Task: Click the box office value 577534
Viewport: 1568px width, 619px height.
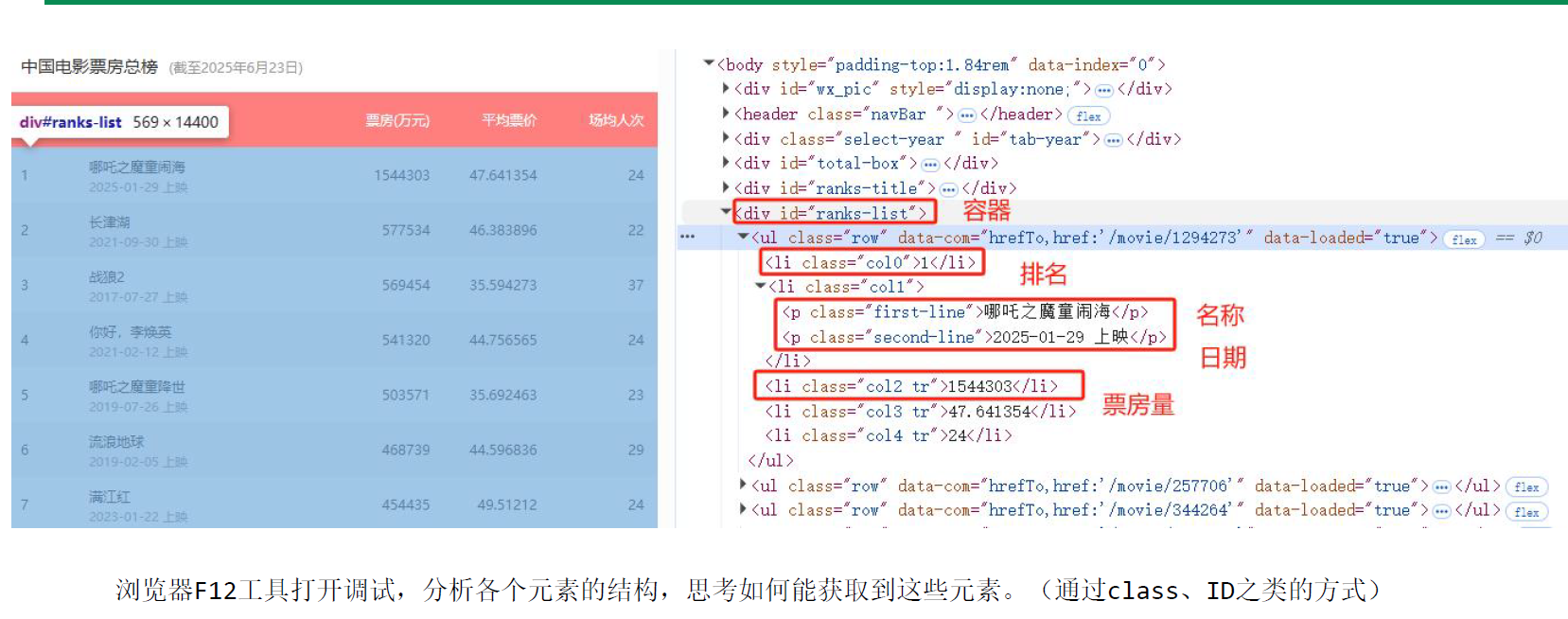Action: pyautogui.click(x=406, y=230)
